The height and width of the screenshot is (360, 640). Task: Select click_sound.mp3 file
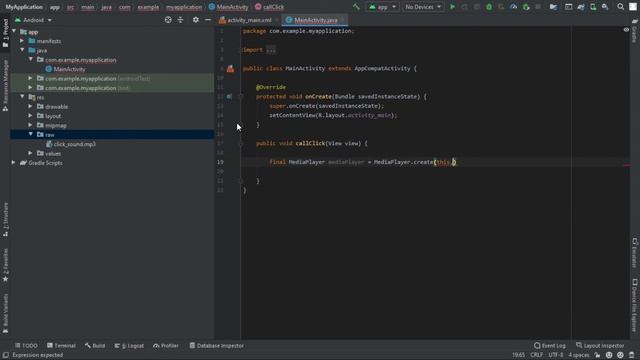tap(71, 144)
